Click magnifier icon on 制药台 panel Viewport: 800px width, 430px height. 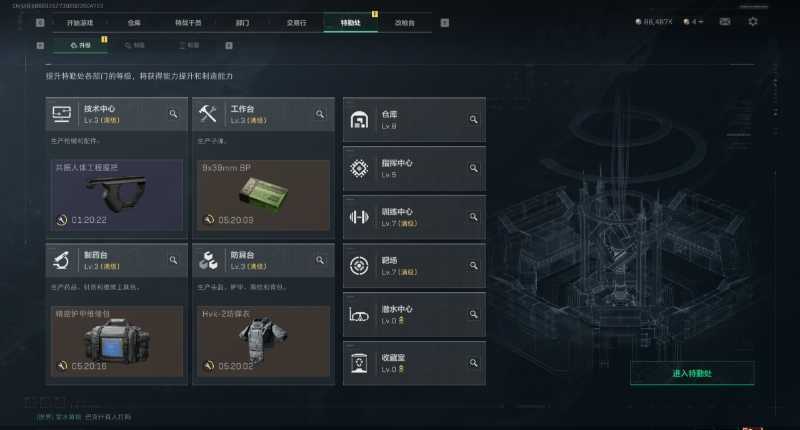coord(173,260)
